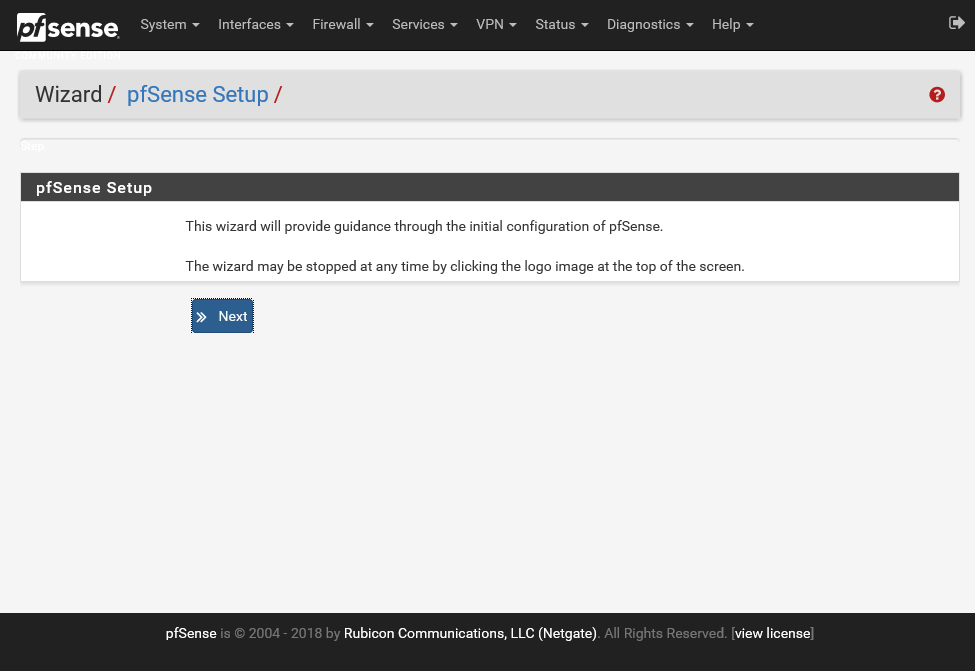Click the pfSense logo to stop wizard

(68, 27)
